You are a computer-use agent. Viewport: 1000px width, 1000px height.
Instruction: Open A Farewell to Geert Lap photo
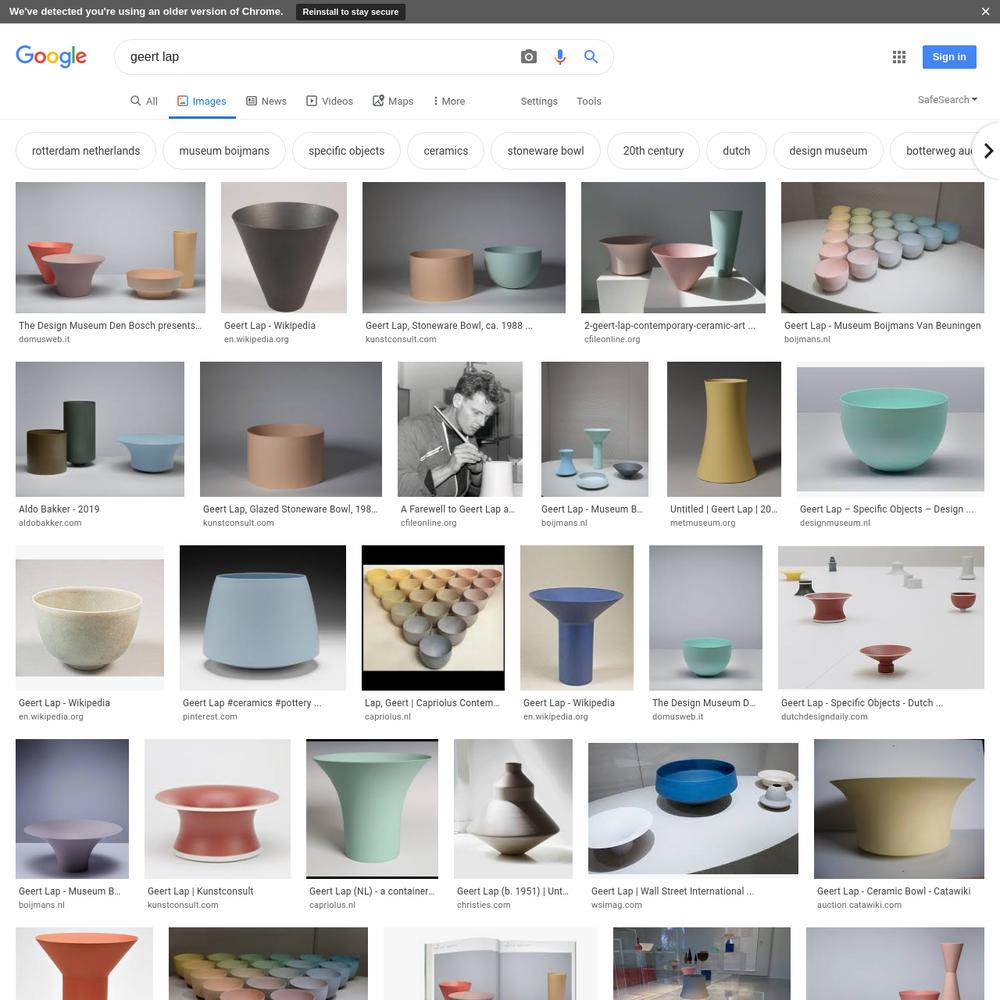coord(460,429)
